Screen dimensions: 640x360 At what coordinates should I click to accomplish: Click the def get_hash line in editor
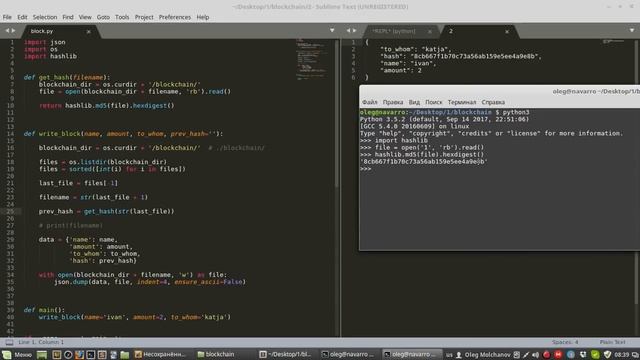pyautogui.click(x=67, y=77)
